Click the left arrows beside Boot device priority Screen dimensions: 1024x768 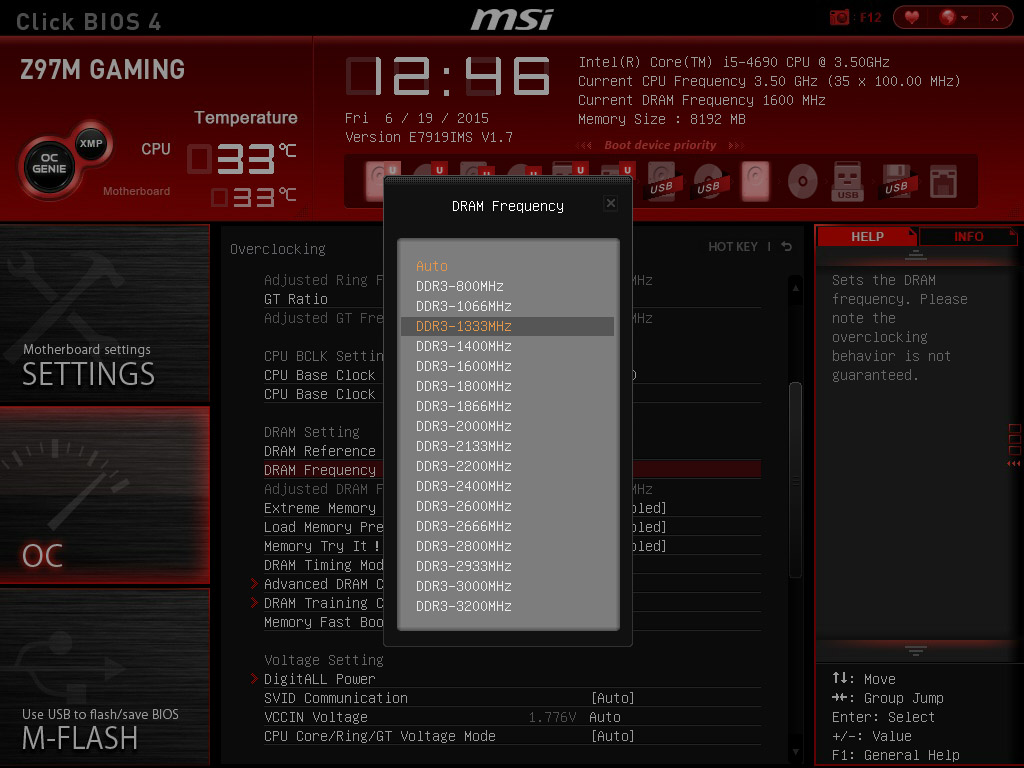coord(584,145)
